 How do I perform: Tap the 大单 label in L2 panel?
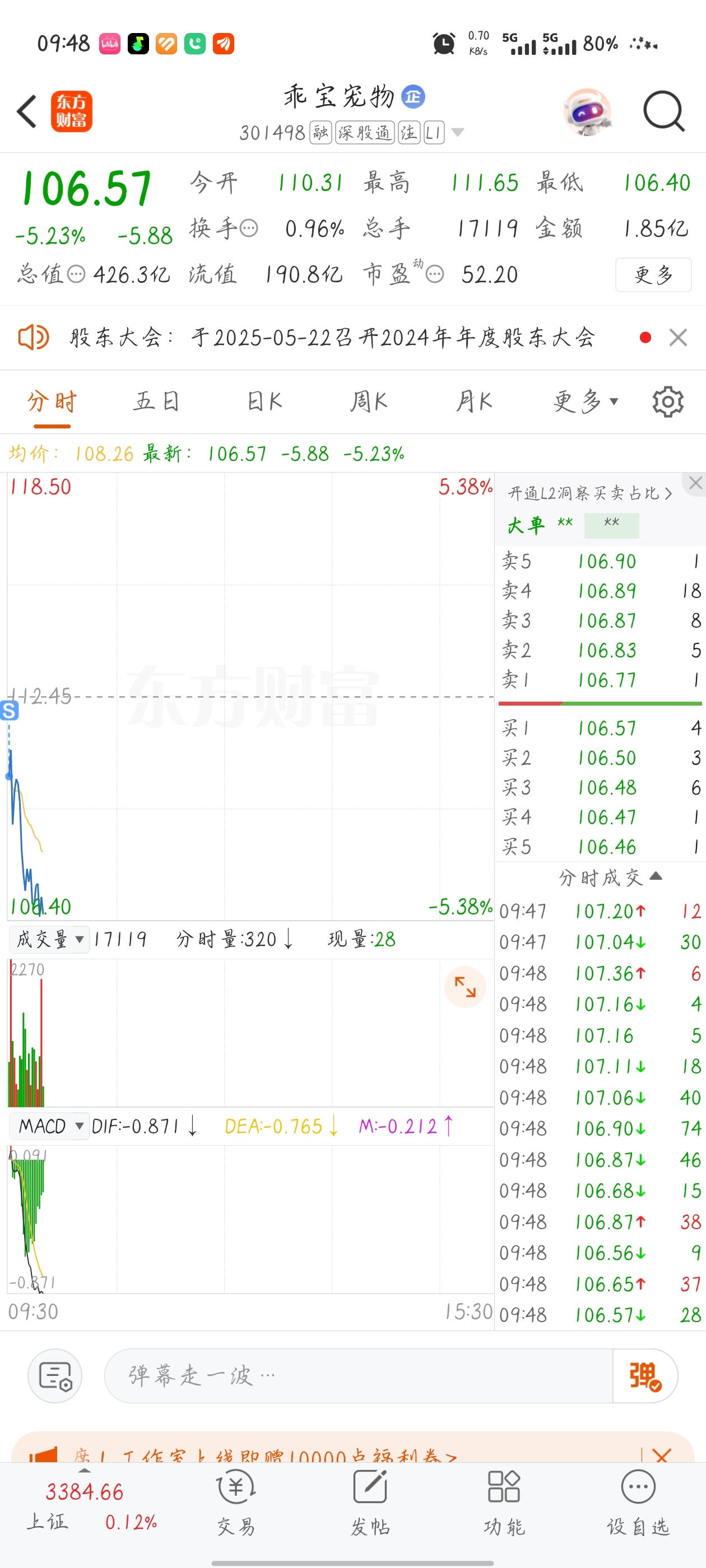click(525, 525)
